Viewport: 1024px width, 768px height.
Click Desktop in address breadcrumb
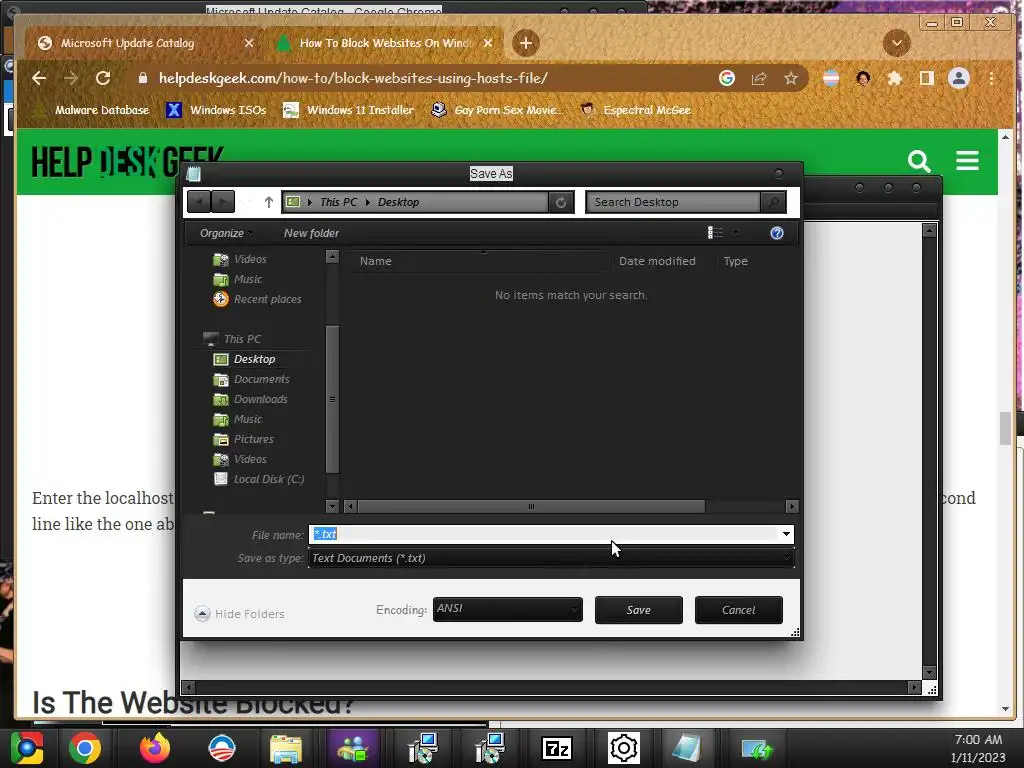(x=398, y=202)
